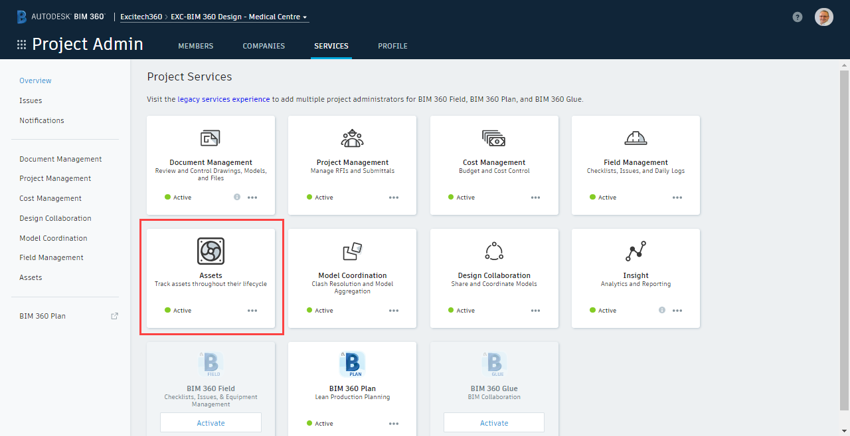Click Active status on the Insight card
This screenshot has height=436, width=850.
pyautogui.click(x=603, y=310)
